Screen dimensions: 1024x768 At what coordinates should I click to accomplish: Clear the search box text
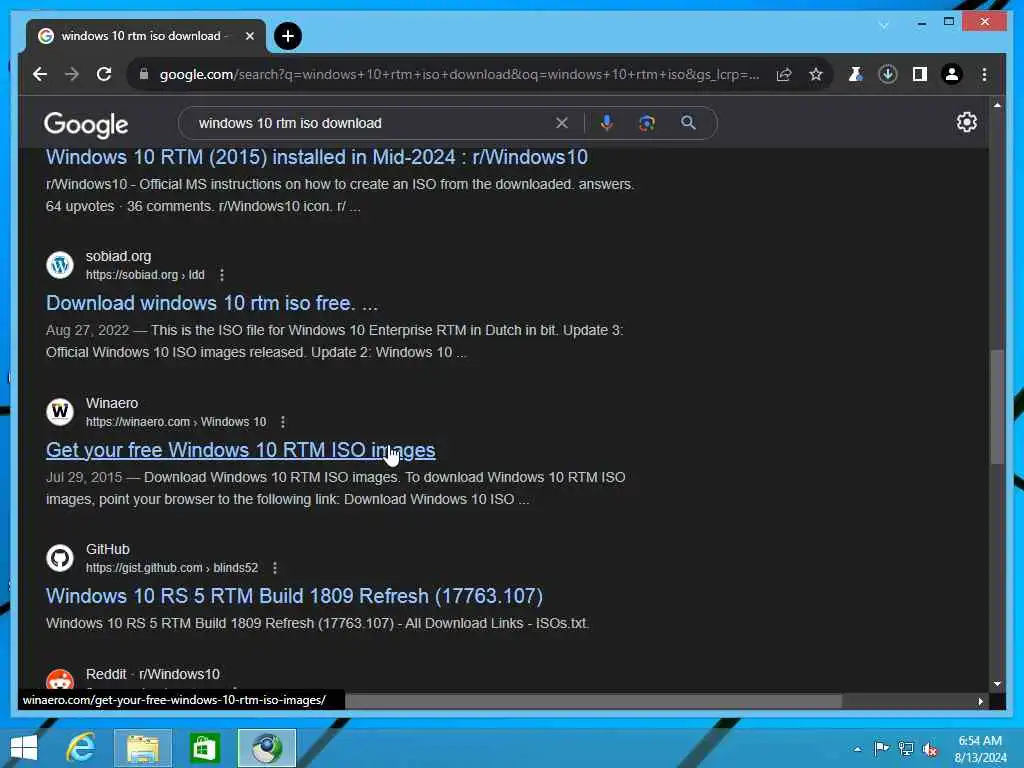click(562, 123)
